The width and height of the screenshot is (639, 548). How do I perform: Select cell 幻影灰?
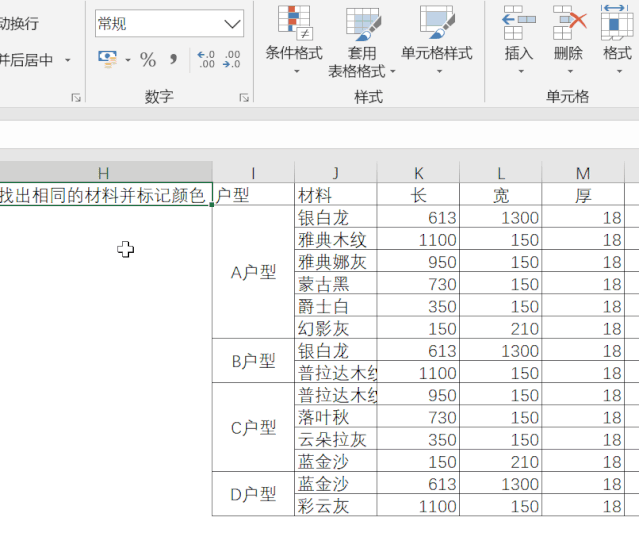point(336,328)
